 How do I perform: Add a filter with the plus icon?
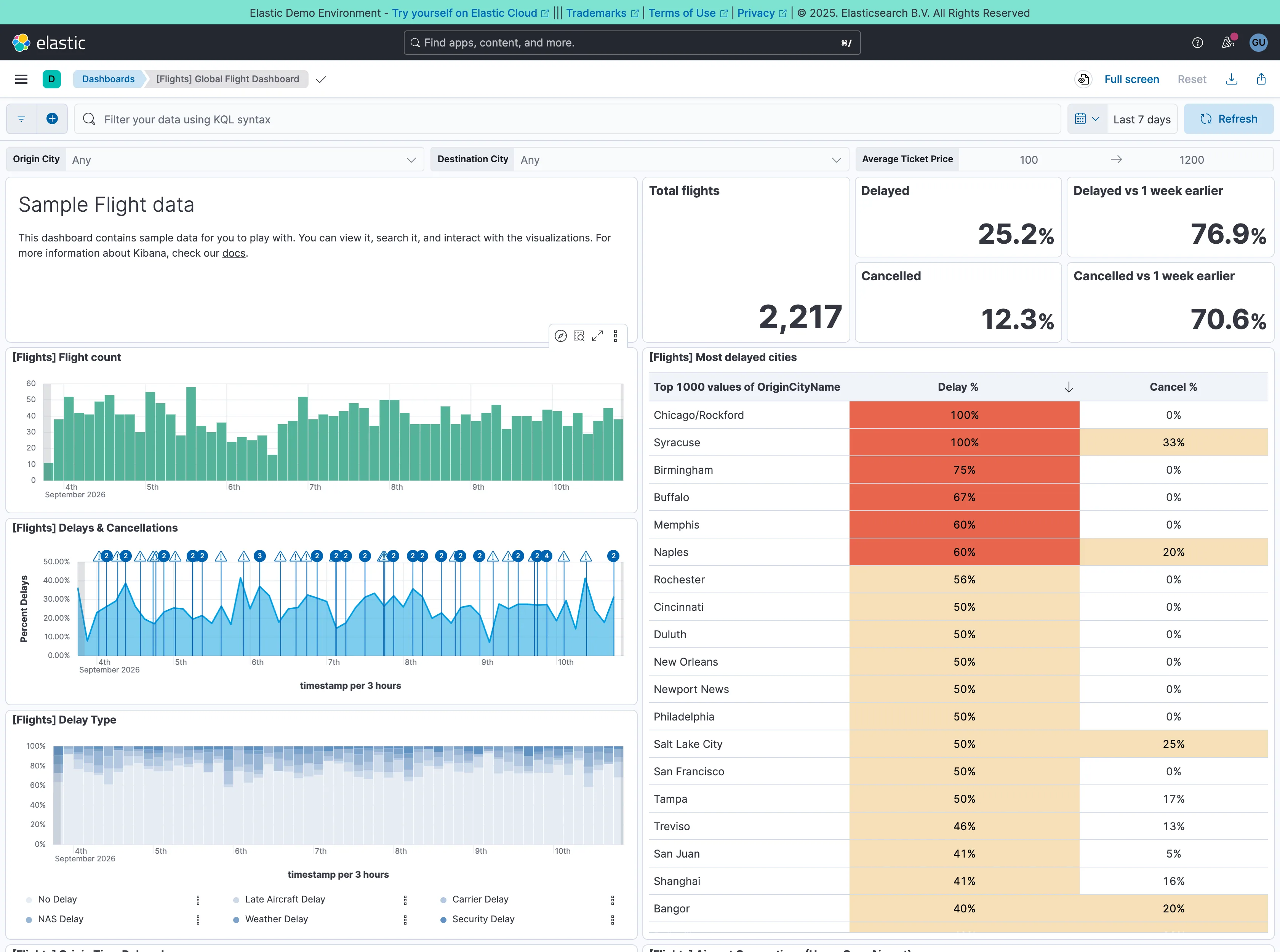[x=52, y=119]
